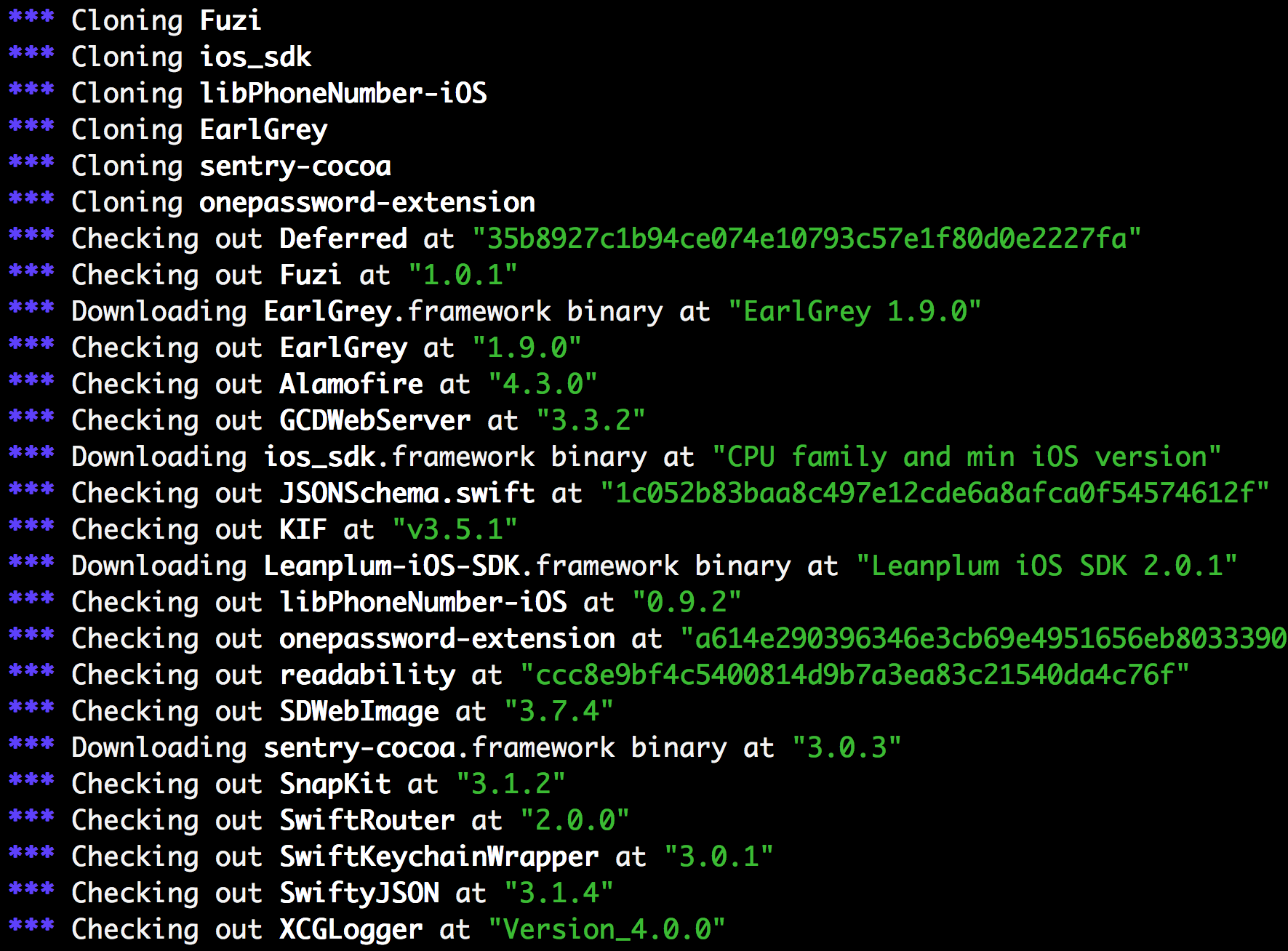
Task: Select the Deferred commit hash '35b8927c1b94ce...'
Action: point(807,238)
